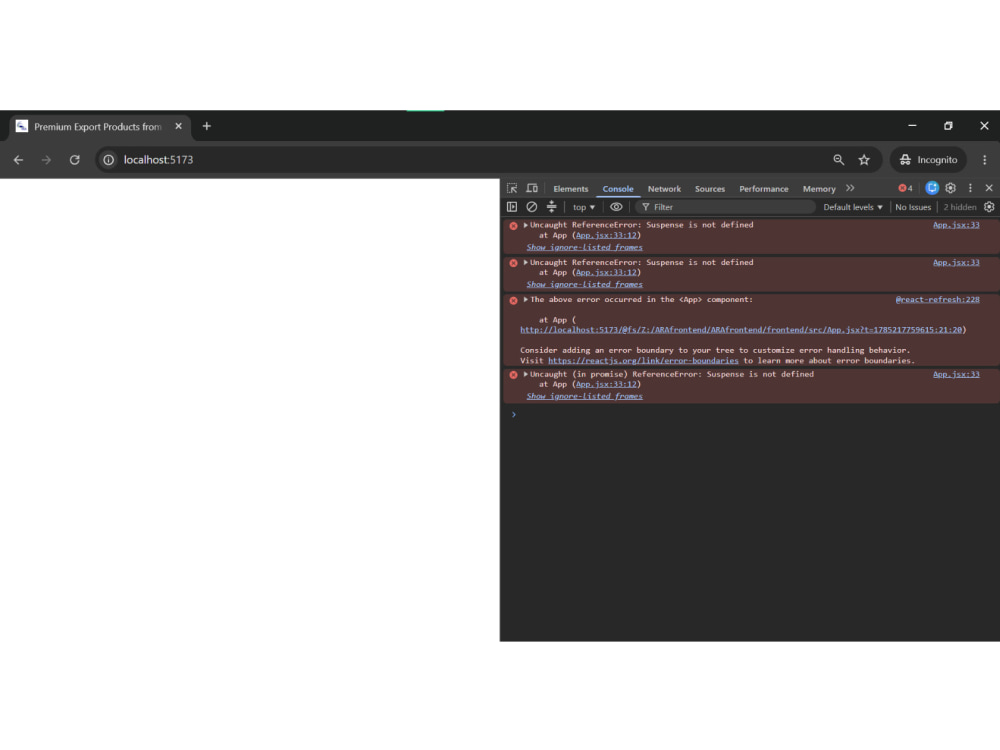Open Chrome three-dot menu

[x=985, y=160]
